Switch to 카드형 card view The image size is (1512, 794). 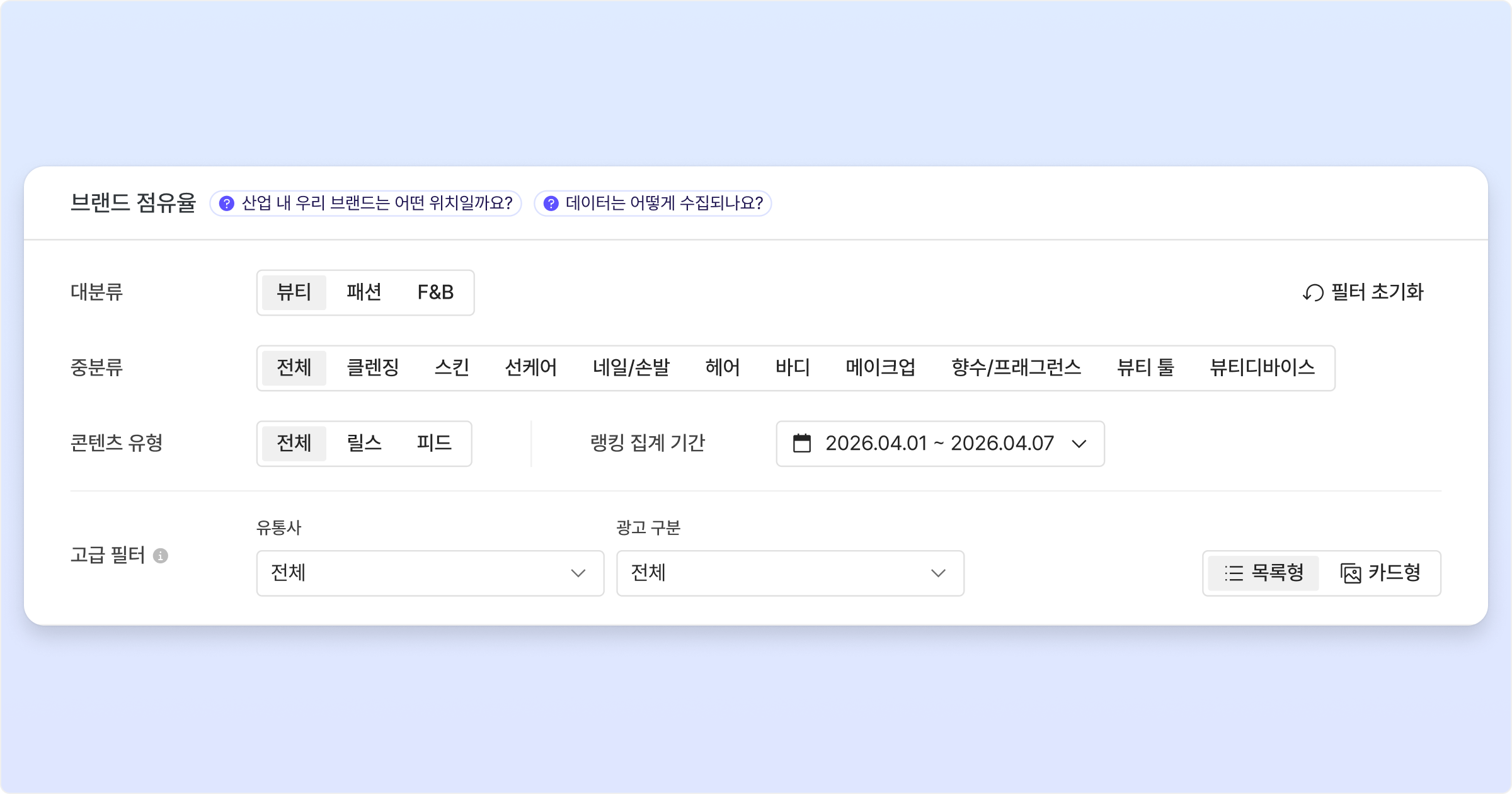1381,573
